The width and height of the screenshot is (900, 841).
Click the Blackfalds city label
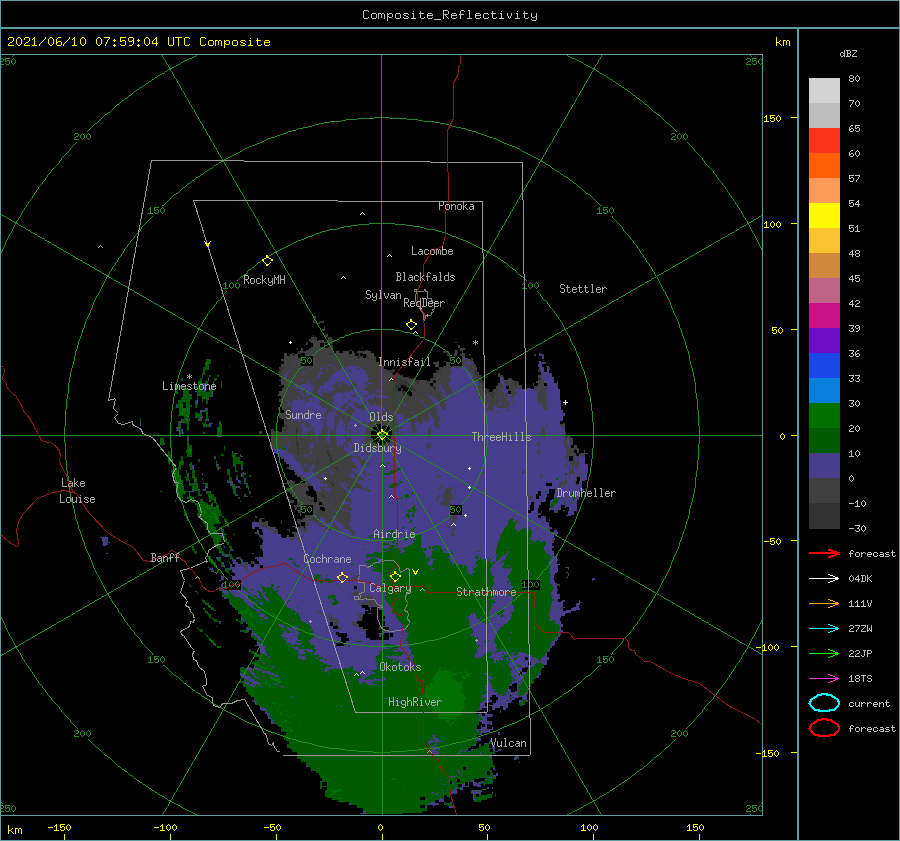click(425, 277)
